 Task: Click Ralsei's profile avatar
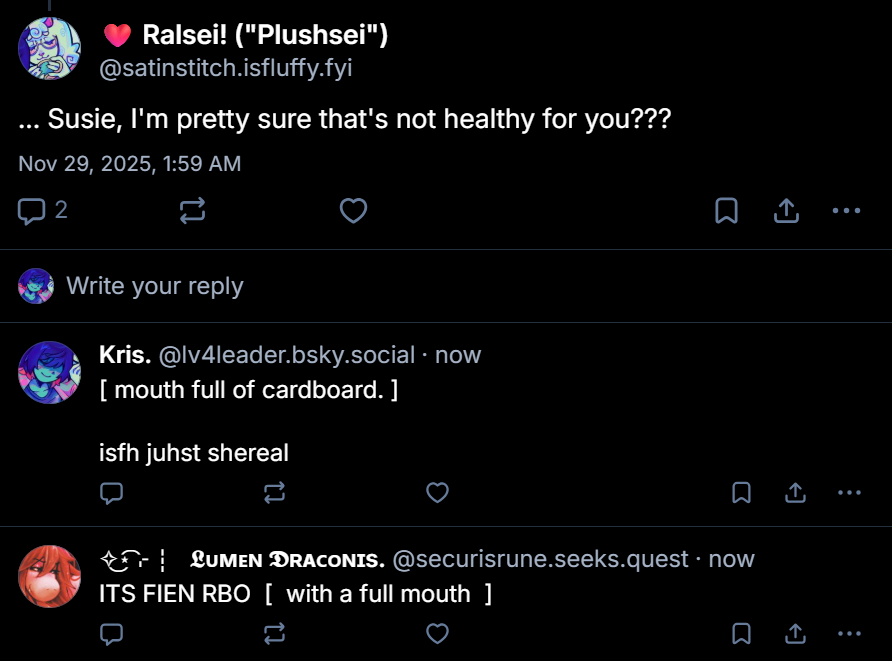pyautogui.click(x=49, y=48)
